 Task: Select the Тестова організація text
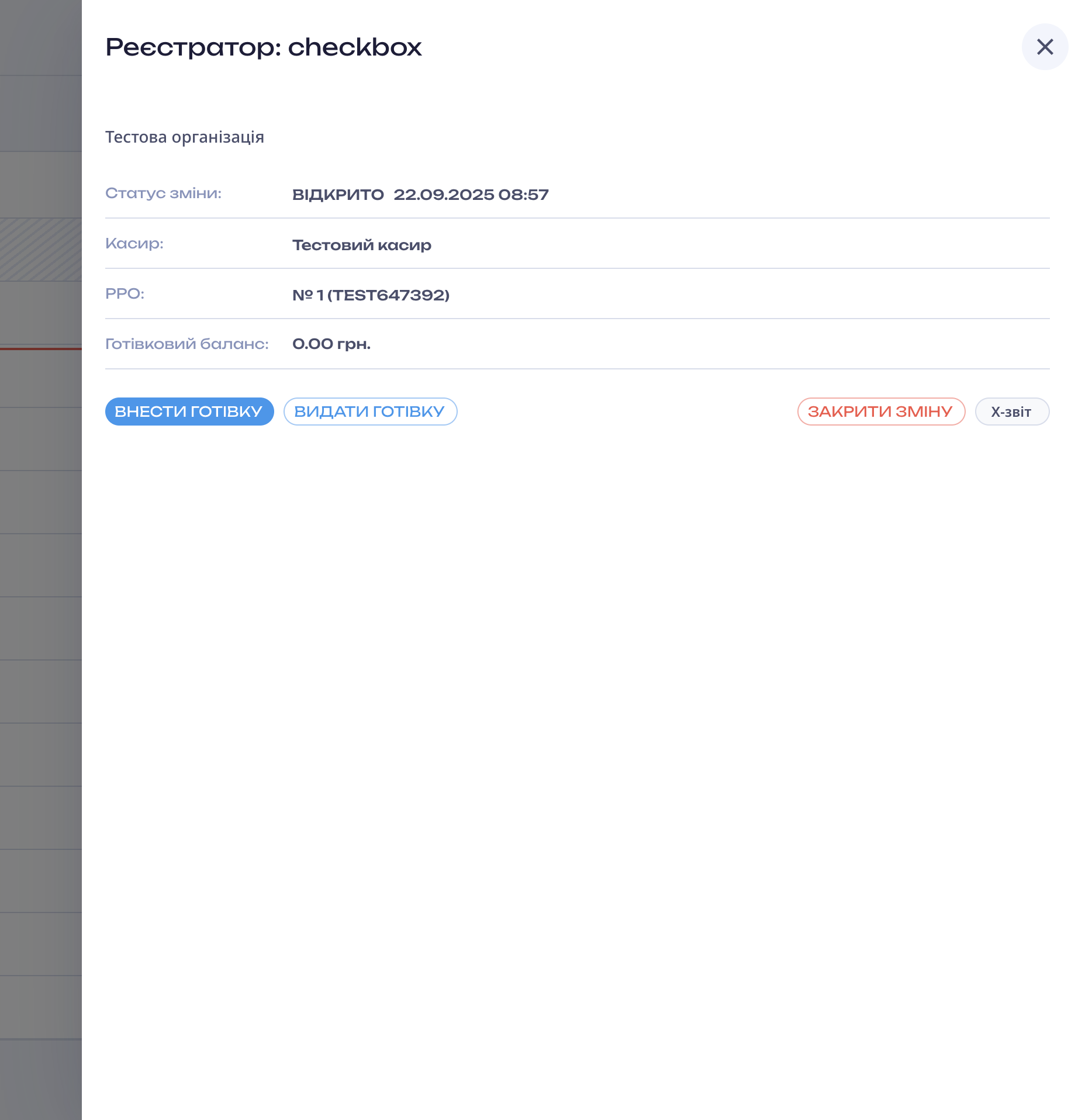[x=185, y=137]
